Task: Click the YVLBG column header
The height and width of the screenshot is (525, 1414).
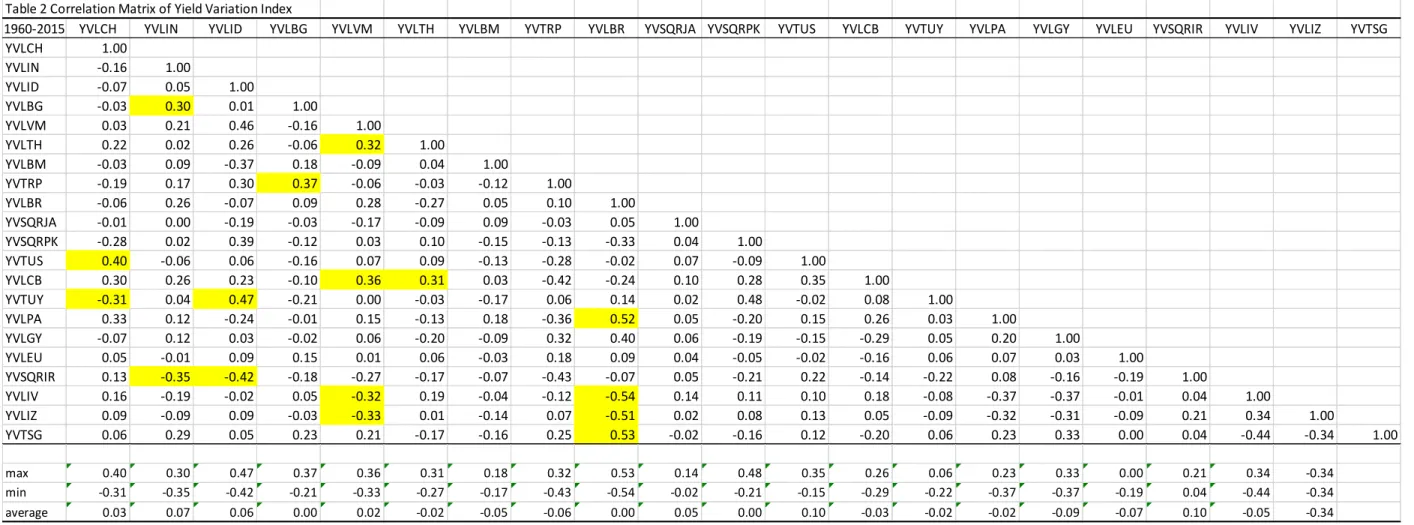Action: 288,28
